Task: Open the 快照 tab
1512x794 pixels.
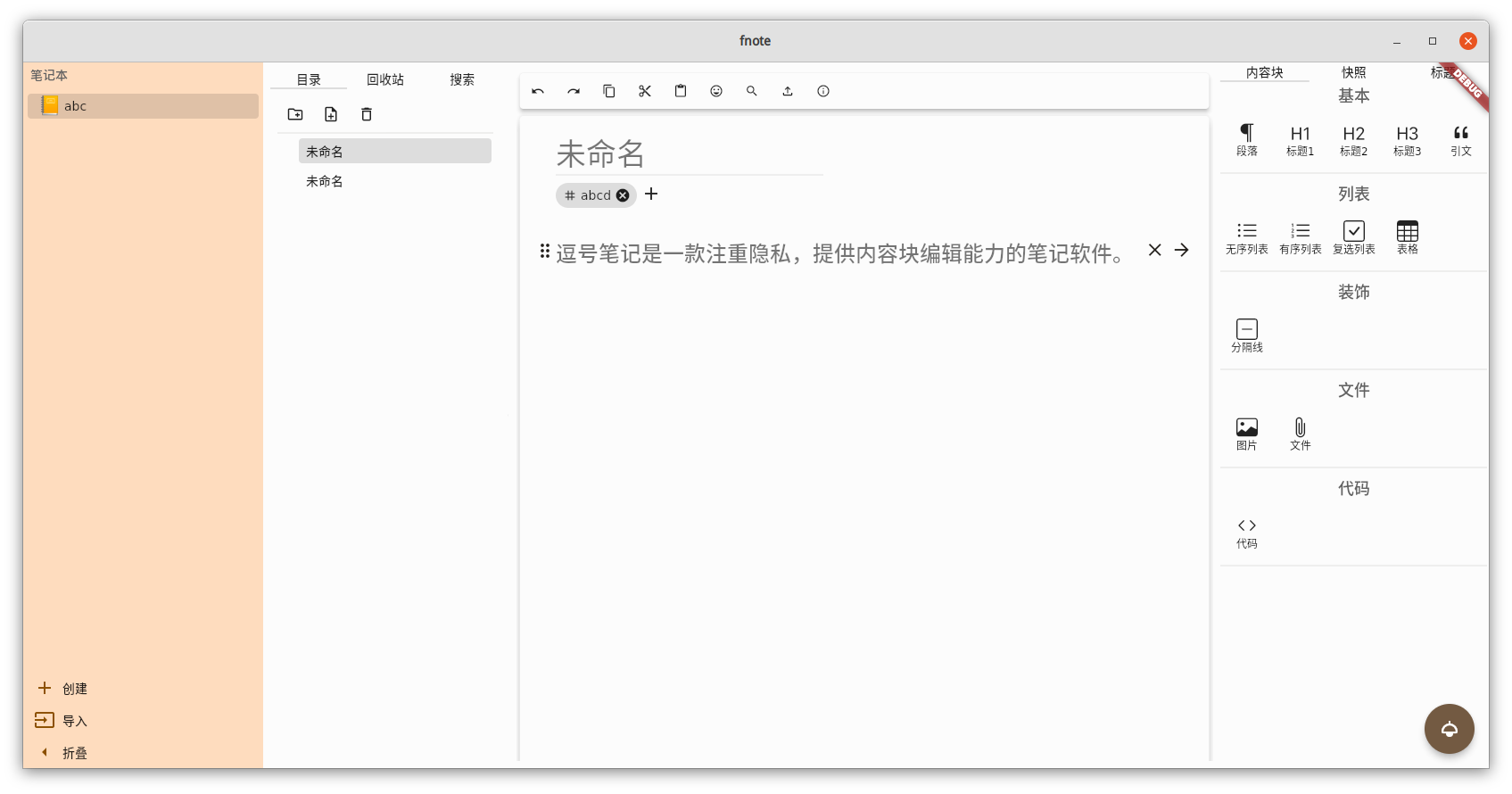Action: [x=1353, y=72]
